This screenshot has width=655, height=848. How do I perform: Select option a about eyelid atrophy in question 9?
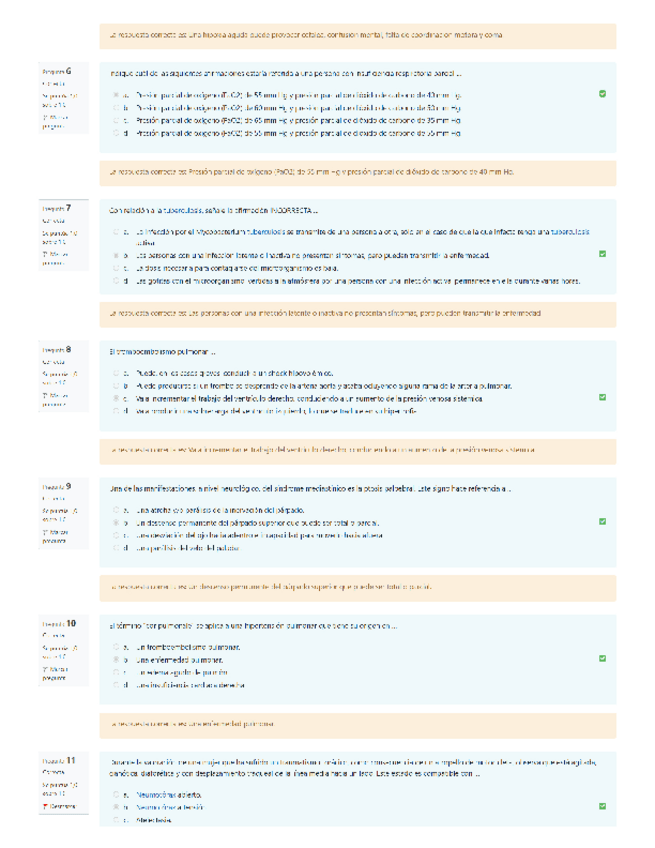(116, 510)
